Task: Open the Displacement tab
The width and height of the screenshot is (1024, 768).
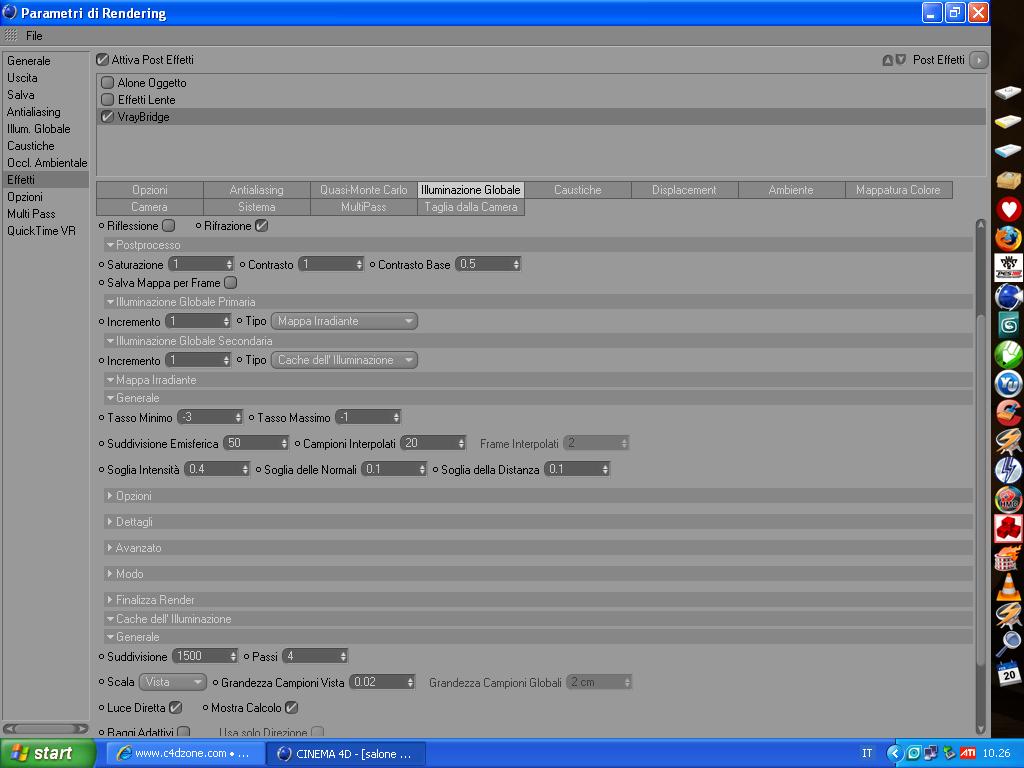Action: [x=684, y=189]
